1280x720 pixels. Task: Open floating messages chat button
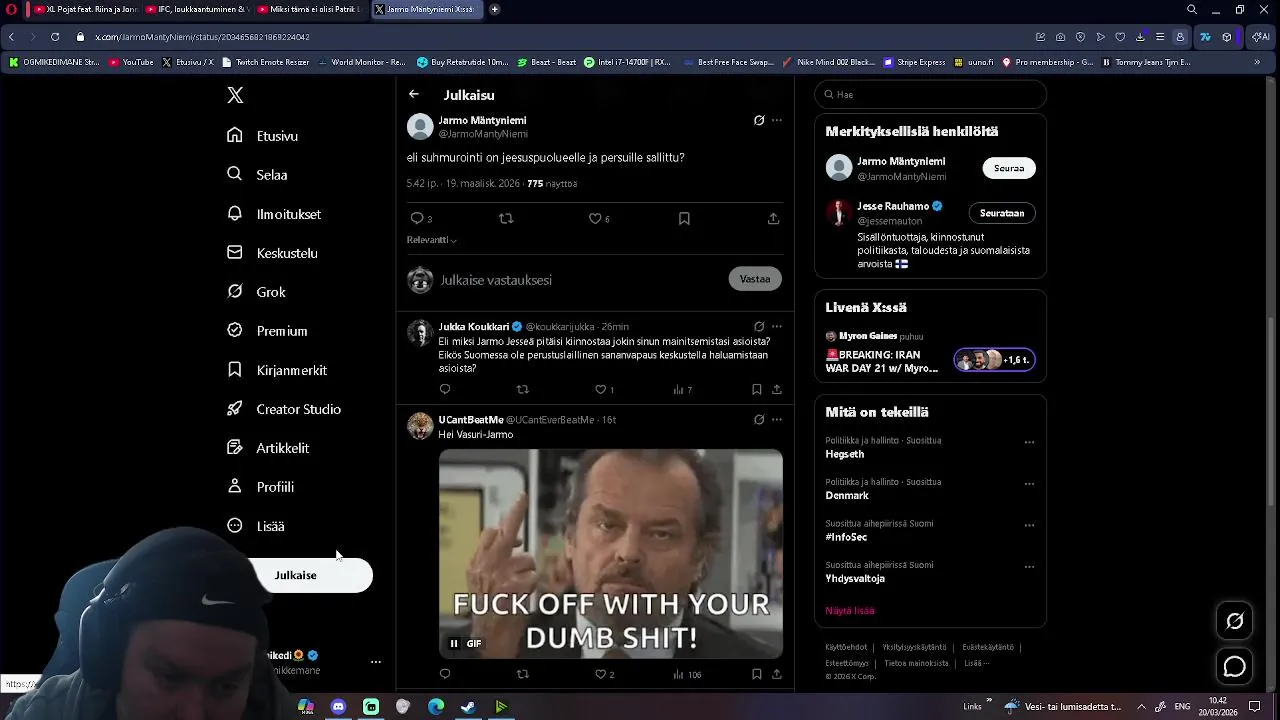tap(1235, 667)
